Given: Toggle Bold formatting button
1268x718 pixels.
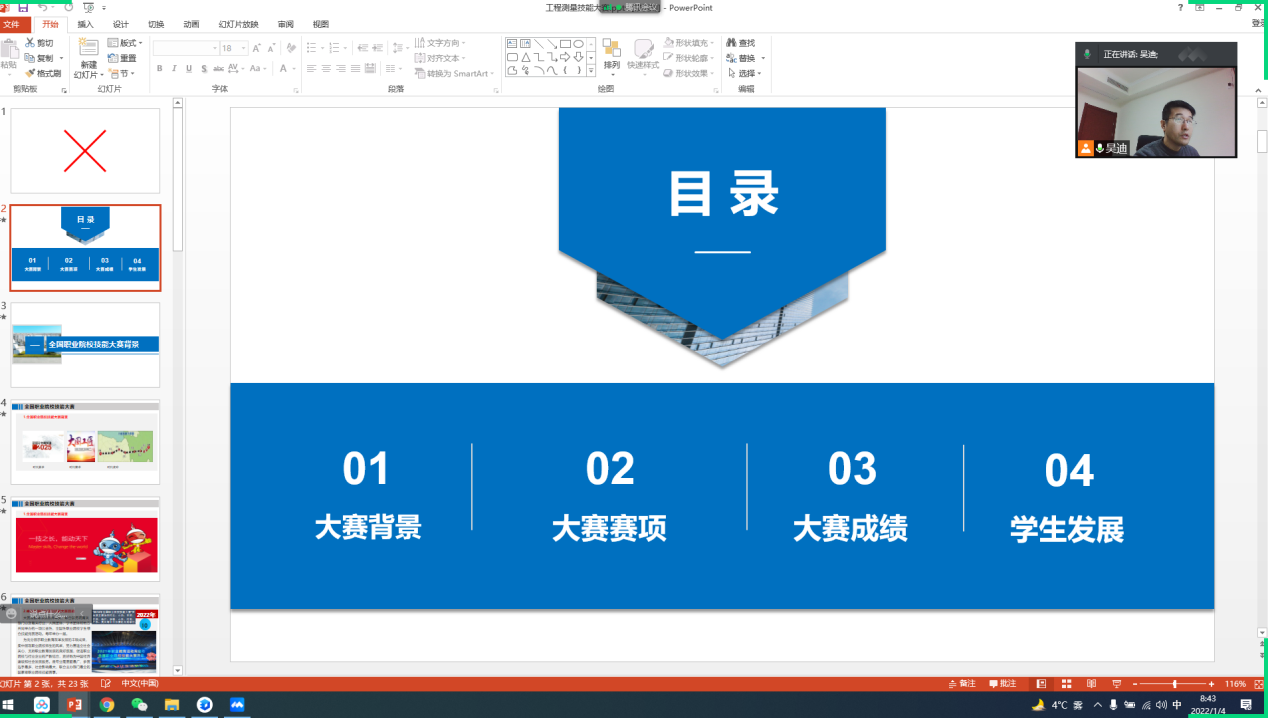Looking at the screenshot, I should 159,69.
